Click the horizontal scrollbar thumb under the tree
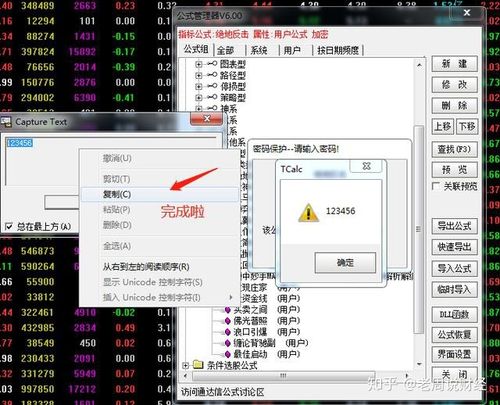Screen dimensions: 500x405 [283, 376]
